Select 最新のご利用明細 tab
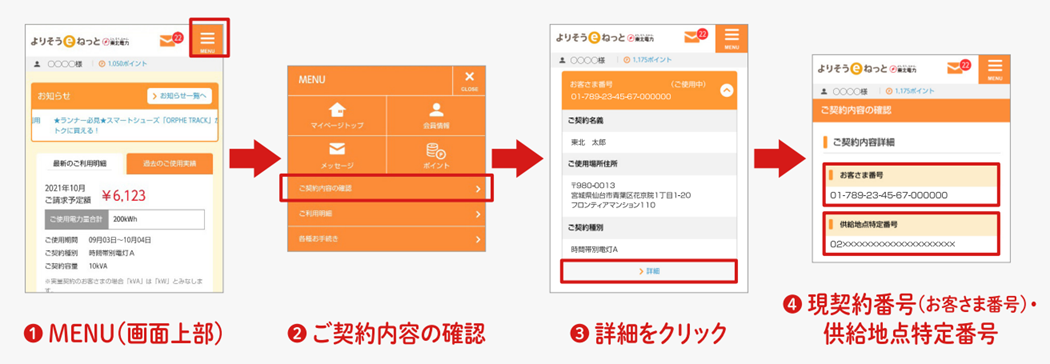 pyautogui.click(x=80, y=164)
